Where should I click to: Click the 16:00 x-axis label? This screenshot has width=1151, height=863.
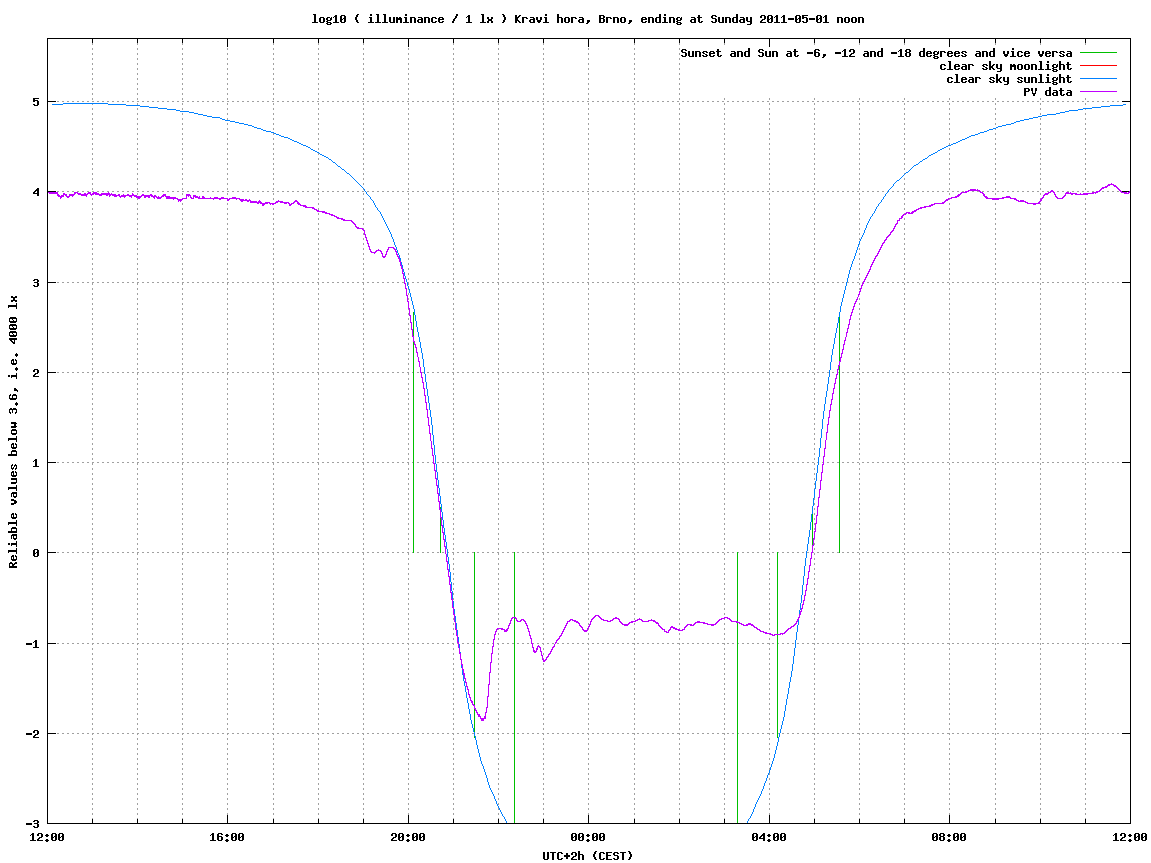pyautogui.click(x=228, y=837)
